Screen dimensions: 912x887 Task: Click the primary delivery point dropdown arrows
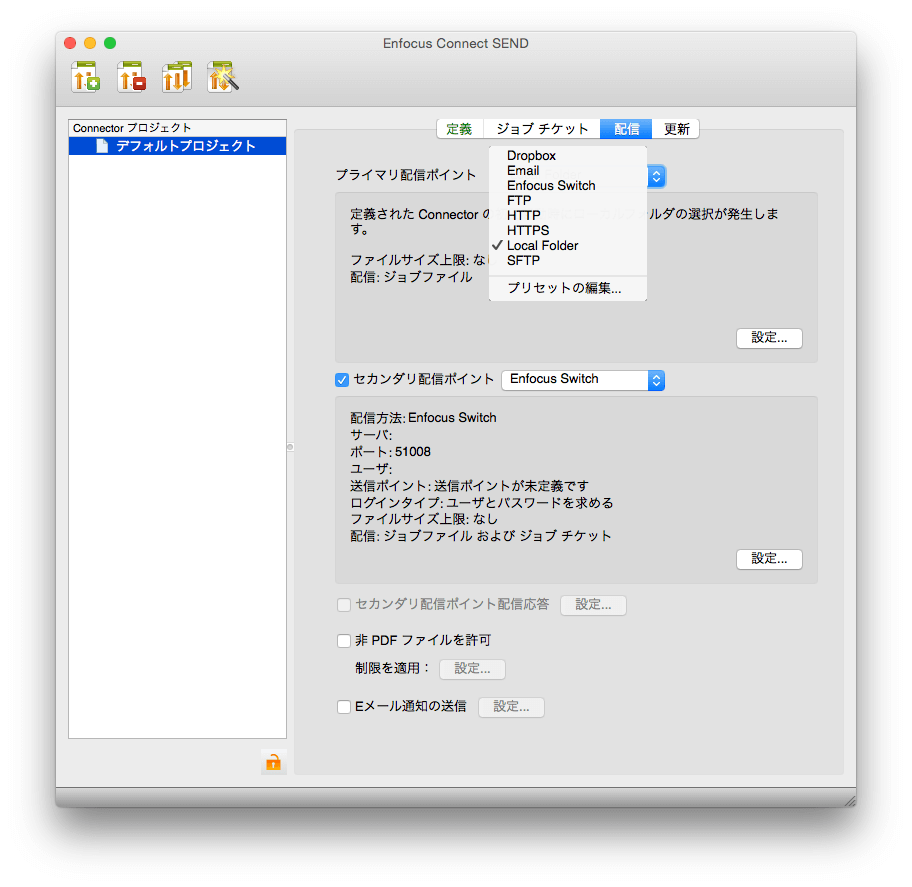(656, 176)
